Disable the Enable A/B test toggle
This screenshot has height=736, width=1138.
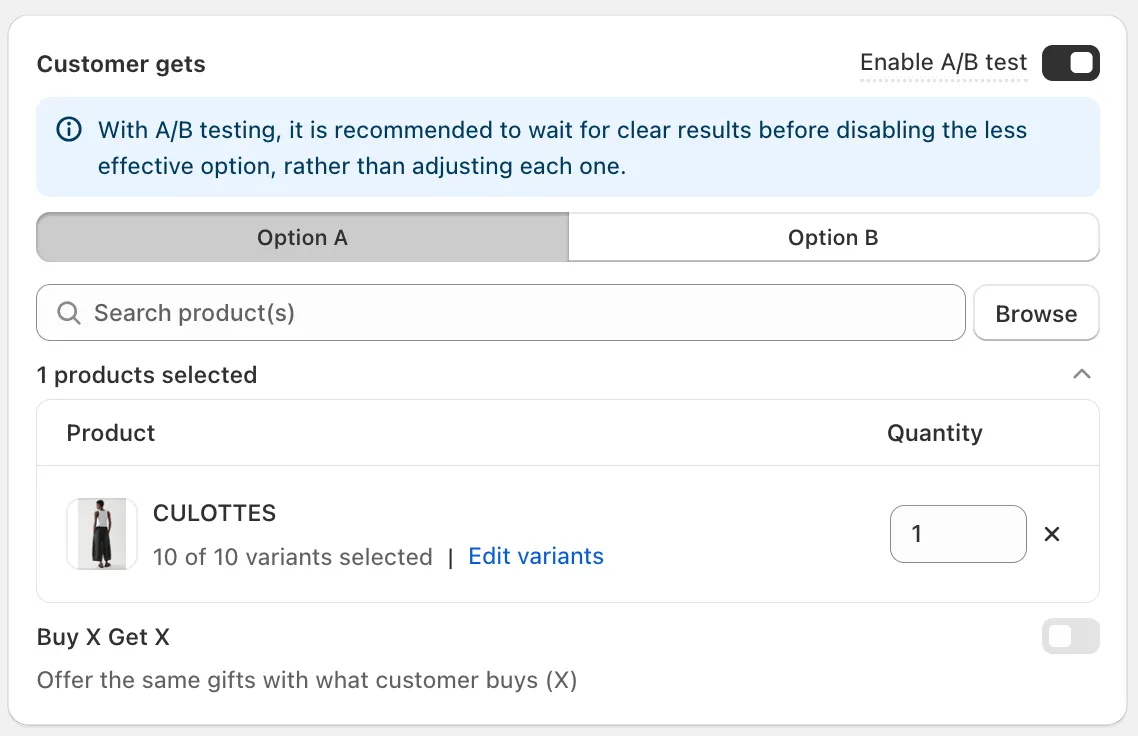[1071, 63]
